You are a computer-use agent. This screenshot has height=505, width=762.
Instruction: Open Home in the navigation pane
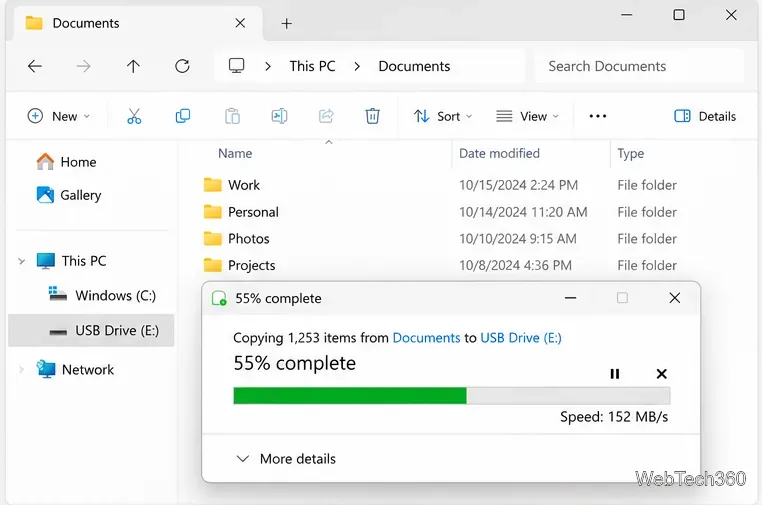(67, 162)
